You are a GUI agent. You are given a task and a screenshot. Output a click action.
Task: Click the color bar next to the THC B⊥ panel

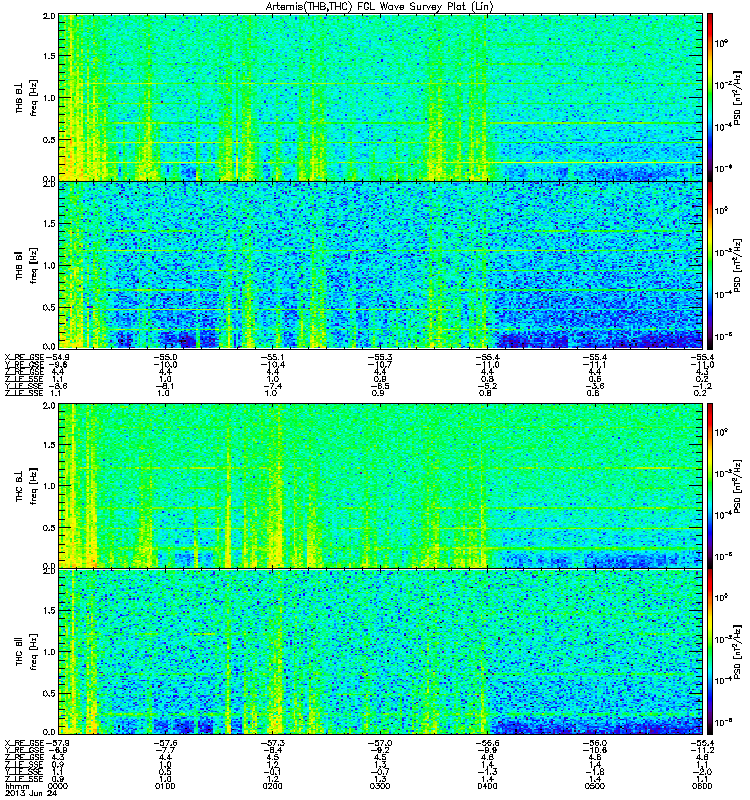pos(710,486)
